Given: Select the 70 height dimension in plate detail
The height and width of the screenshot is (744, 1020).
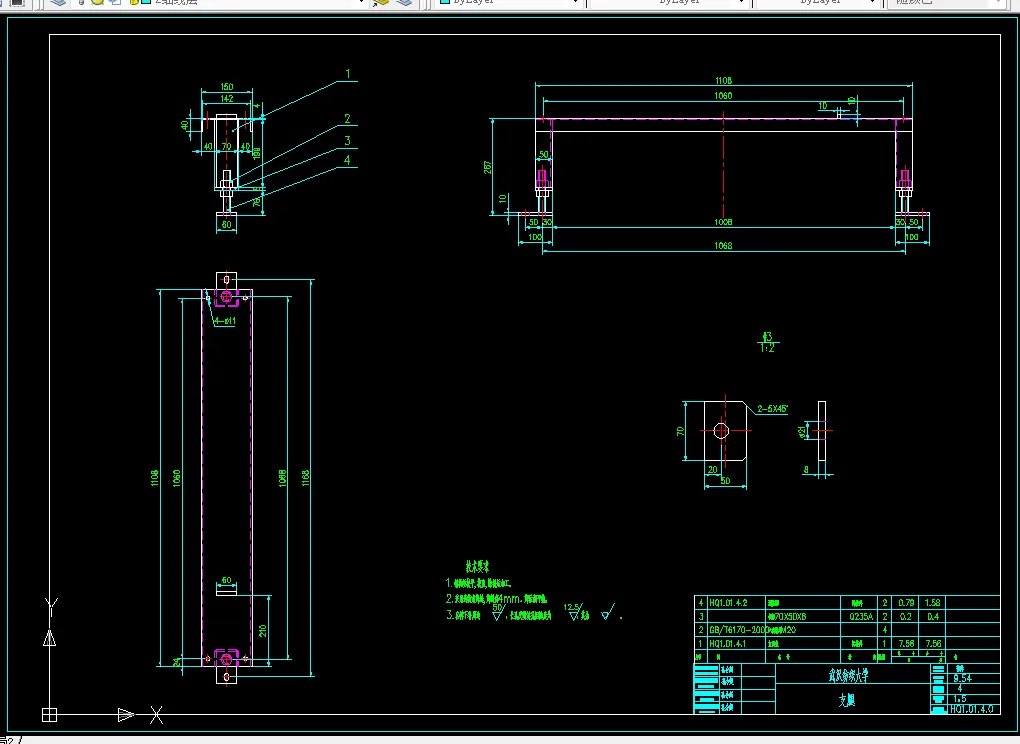Looking at the screenshot, I should 680,431.
